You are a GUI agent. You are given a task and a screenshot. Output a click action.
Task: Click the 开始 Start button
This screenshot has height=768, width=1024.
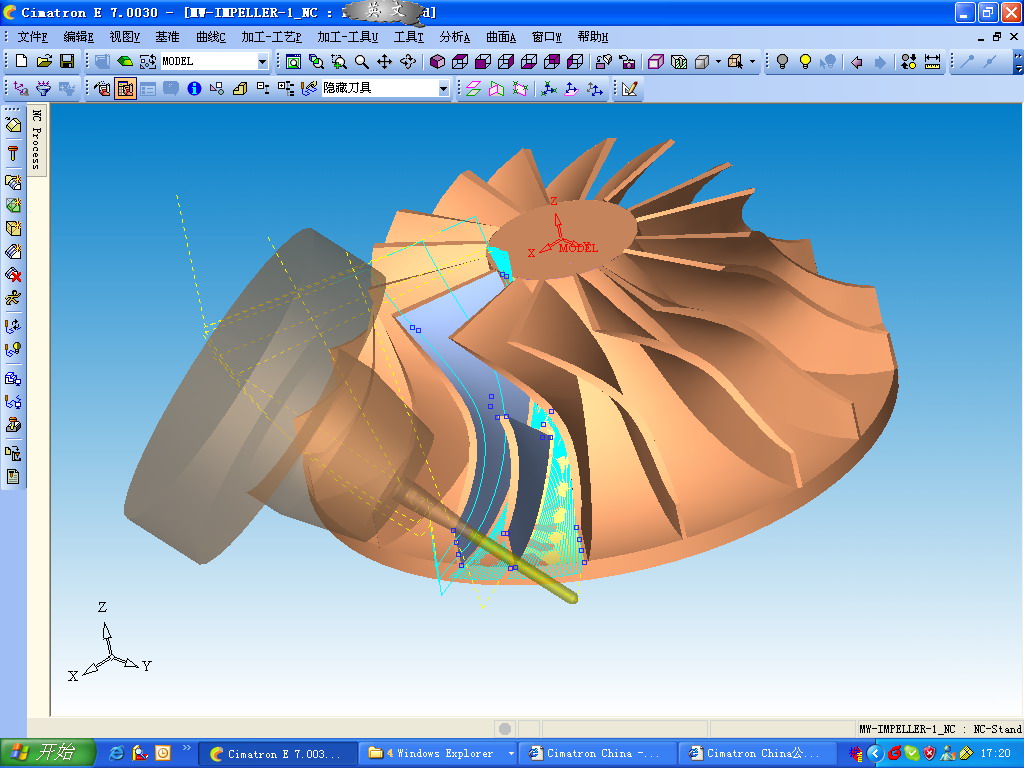tap(48, 753)
